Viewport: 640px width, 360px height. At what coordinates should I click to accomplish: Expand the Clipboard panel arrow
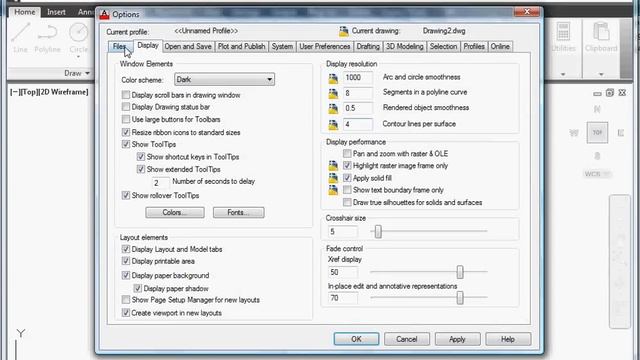coord(601,74)
